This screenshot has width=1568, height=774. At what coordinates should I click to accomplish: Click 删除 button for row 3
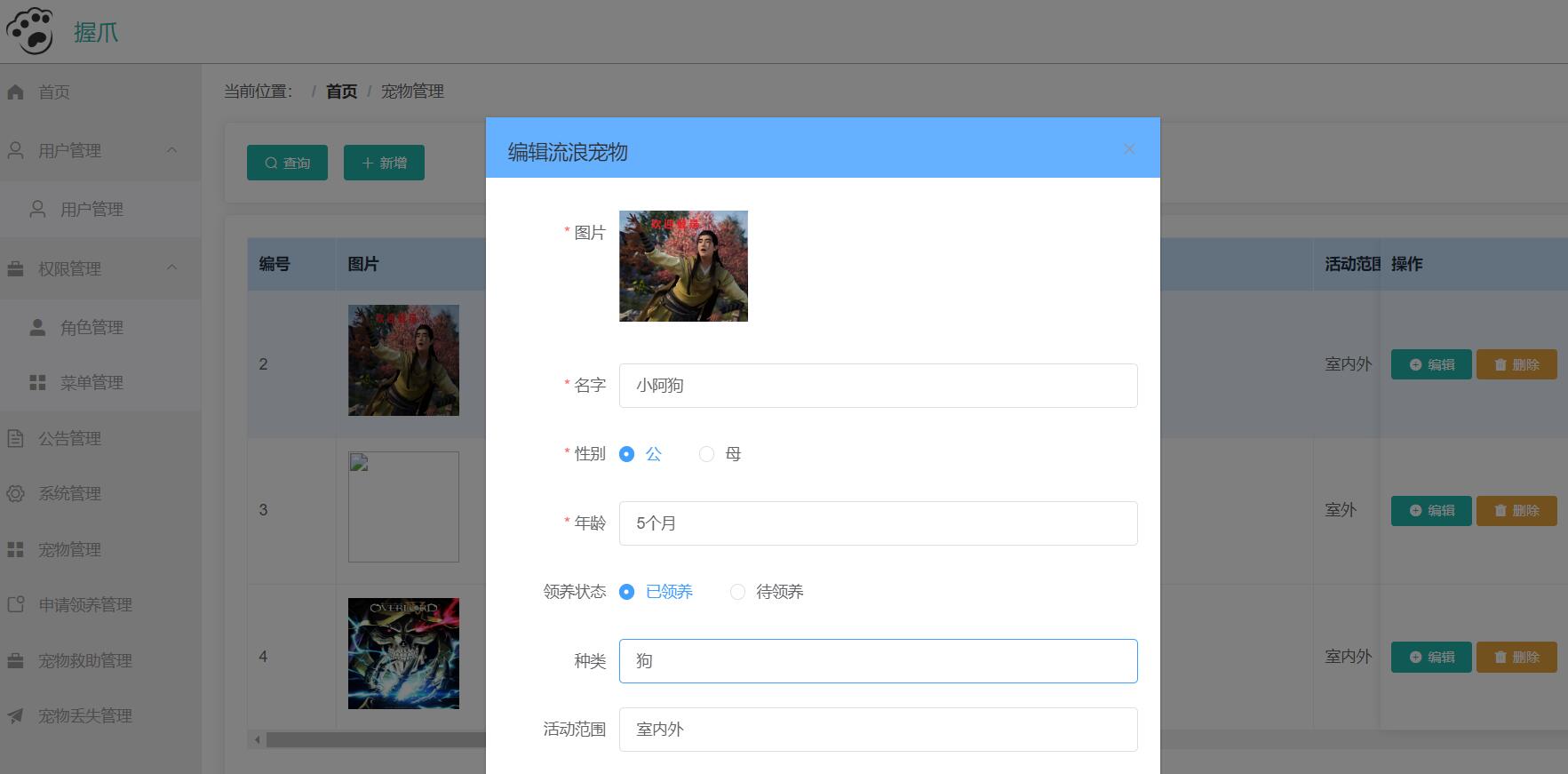1516,510
